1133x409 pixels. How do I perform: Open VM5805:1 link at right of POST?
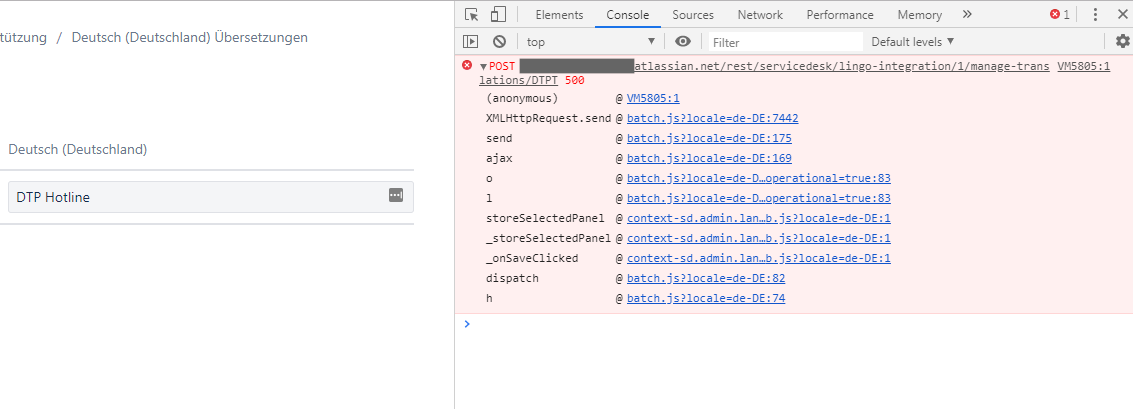[x=1083, y=66]
